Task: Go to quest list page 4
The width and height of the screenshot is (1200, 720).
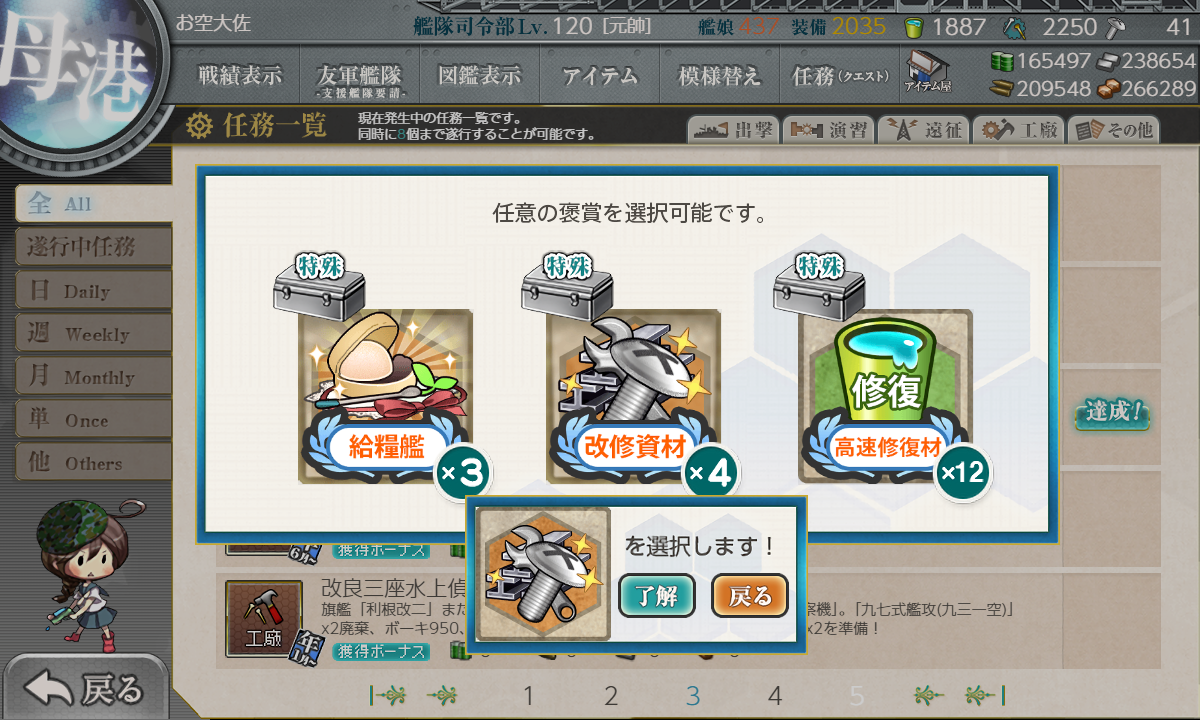Action: [775, 696]
